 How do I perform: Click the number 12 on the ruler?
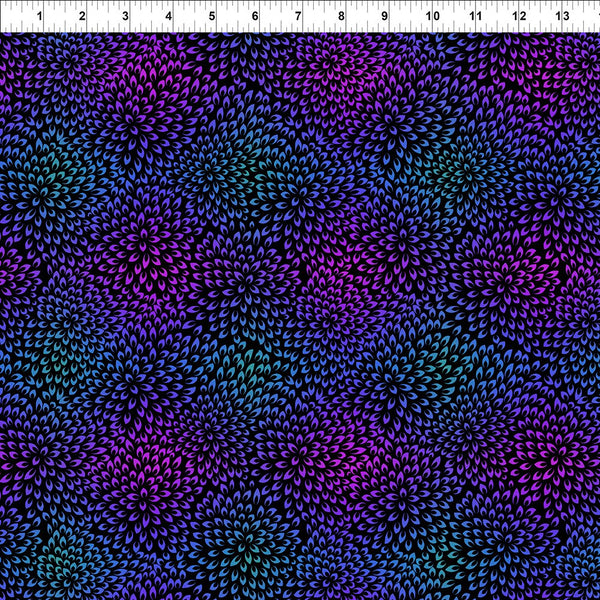click(518, 17)
